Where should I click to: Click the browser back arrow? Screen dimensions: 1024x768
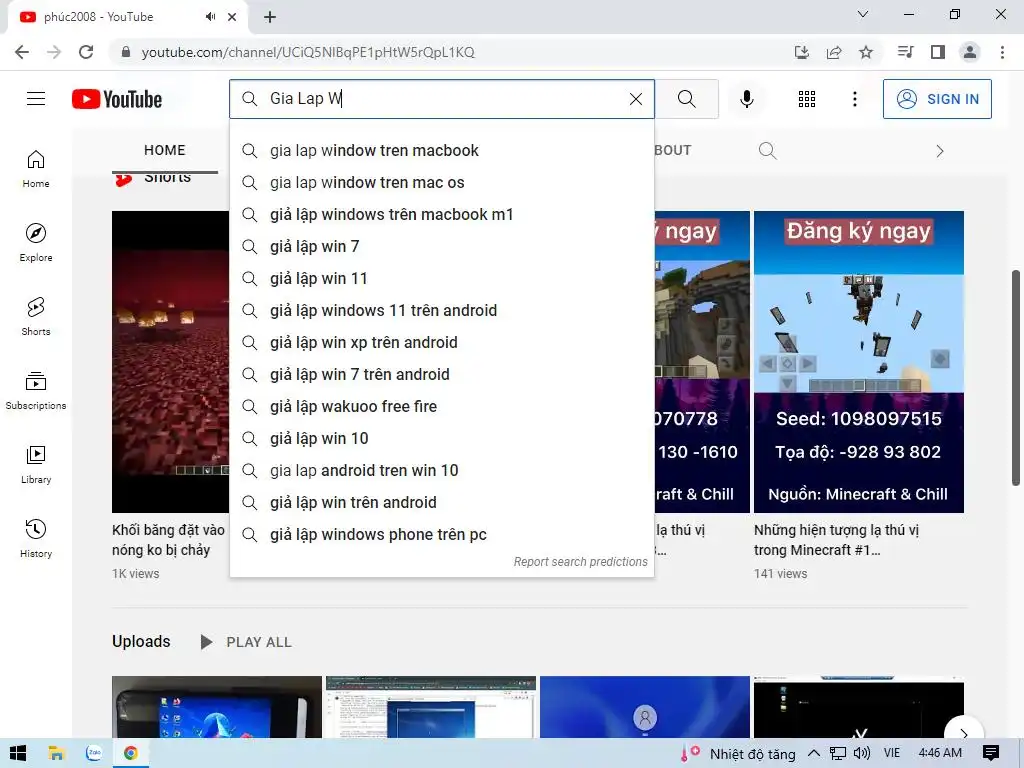point(22,52)
